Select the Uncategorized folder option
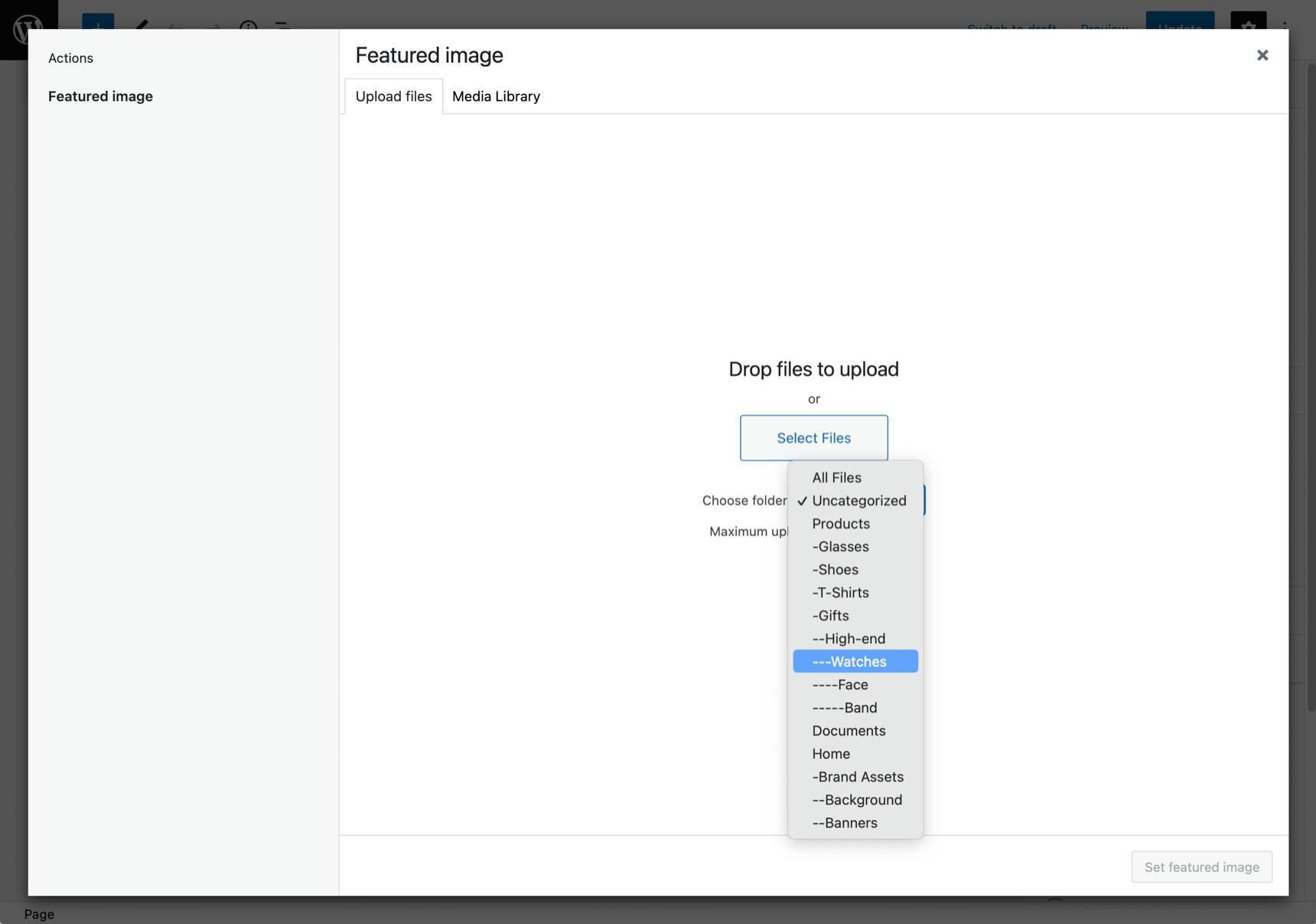Viewport: 1316px width, 924px height. (x=855, y=500)
